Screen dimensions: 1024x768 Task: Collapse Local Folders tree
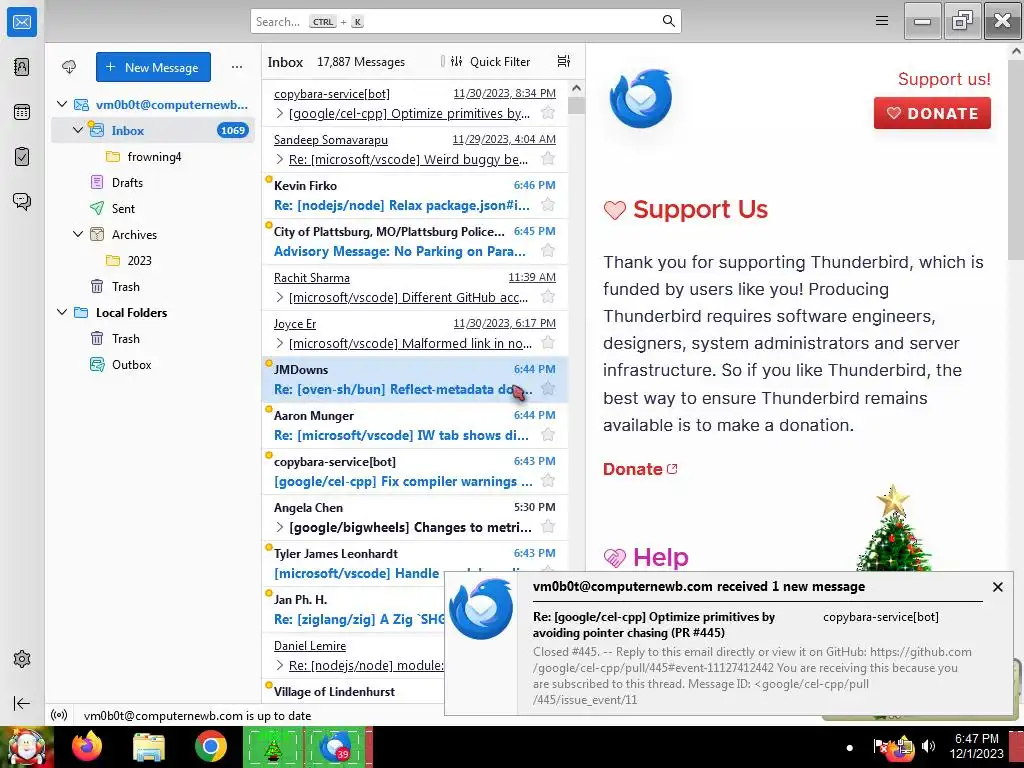pyautogui.click(x=62, y=312)
